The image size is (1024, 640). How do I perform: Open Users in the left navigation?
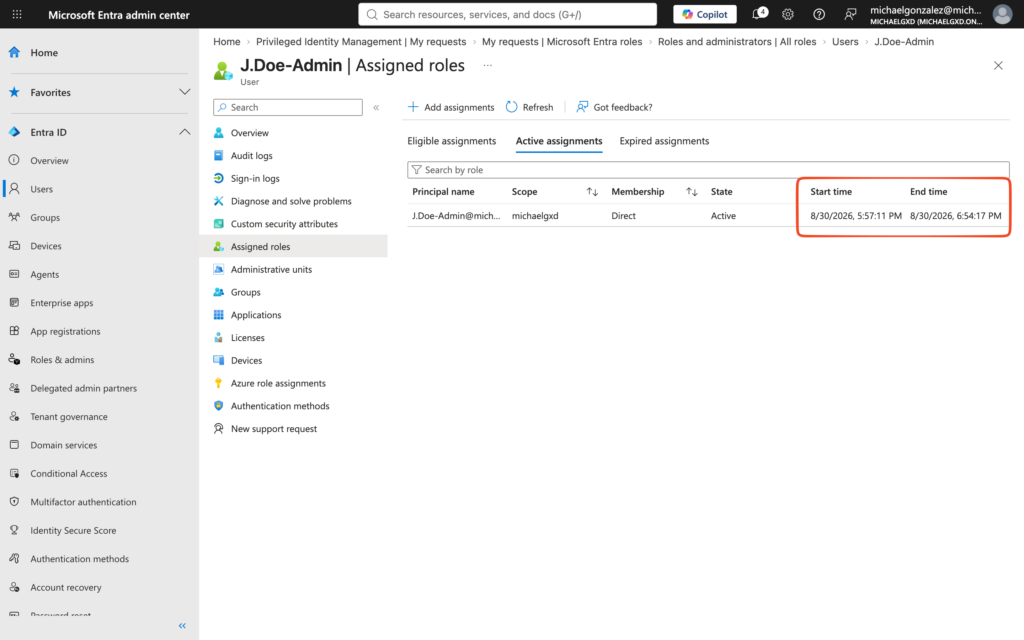coord(41,189)
